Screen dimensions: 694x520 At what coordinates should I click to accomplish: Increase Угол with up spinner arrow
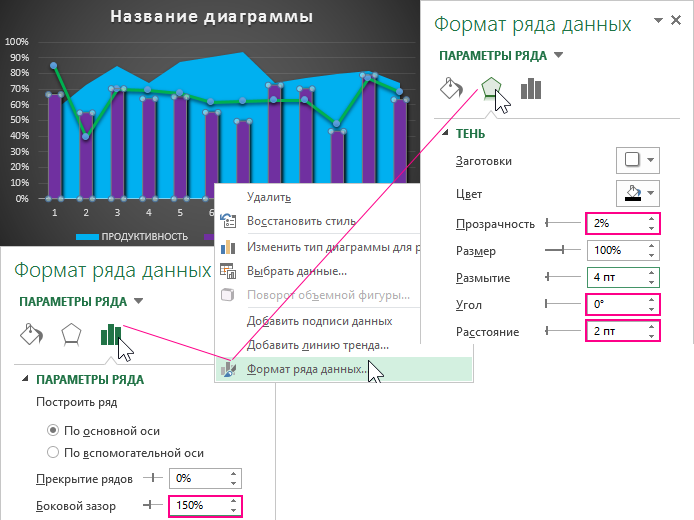point(652,300)
